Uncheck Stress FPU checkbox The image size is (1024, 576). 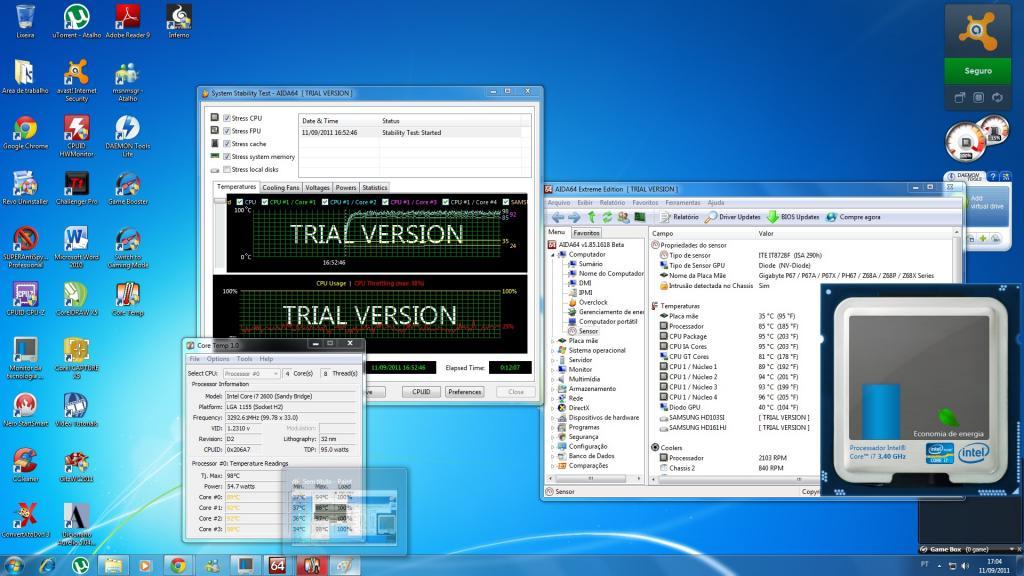(227, 131)
